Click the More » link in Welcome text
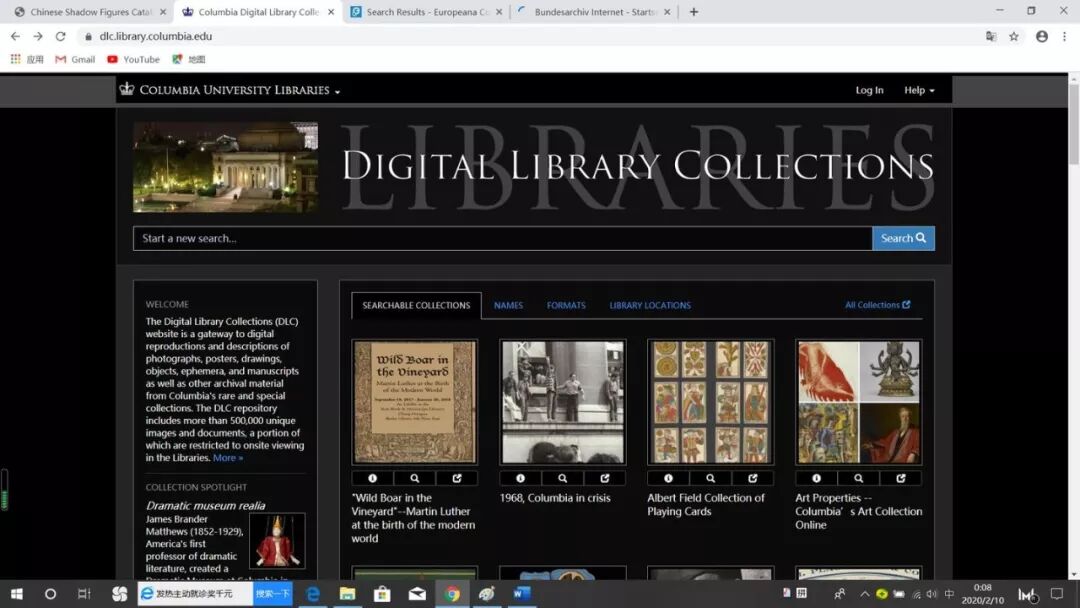The image size is (1080, 608). point(228,457)
